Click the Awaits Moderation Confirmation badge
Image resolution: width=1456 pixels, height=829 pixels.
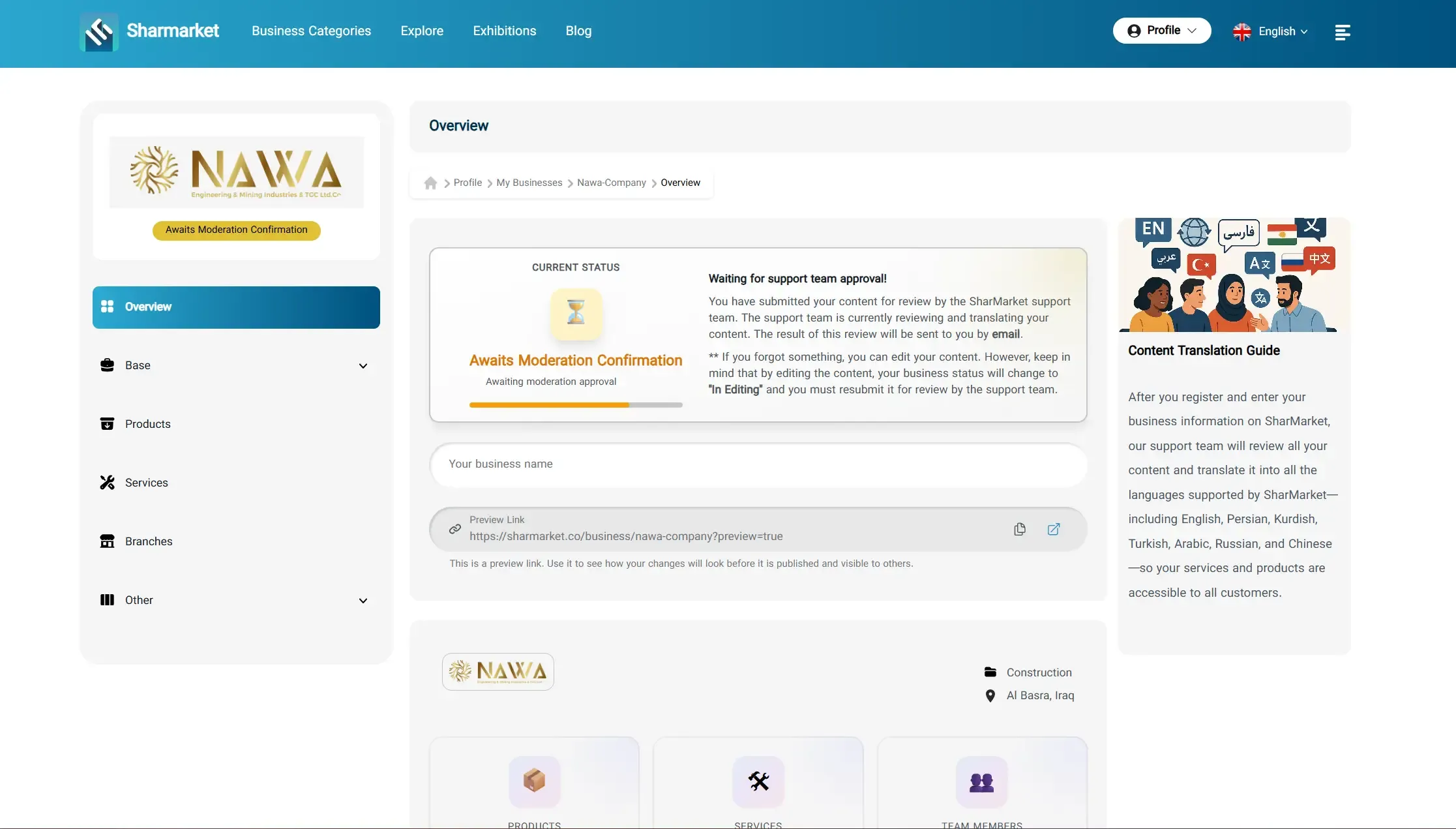pyautogui.click(x=236, y=230)
